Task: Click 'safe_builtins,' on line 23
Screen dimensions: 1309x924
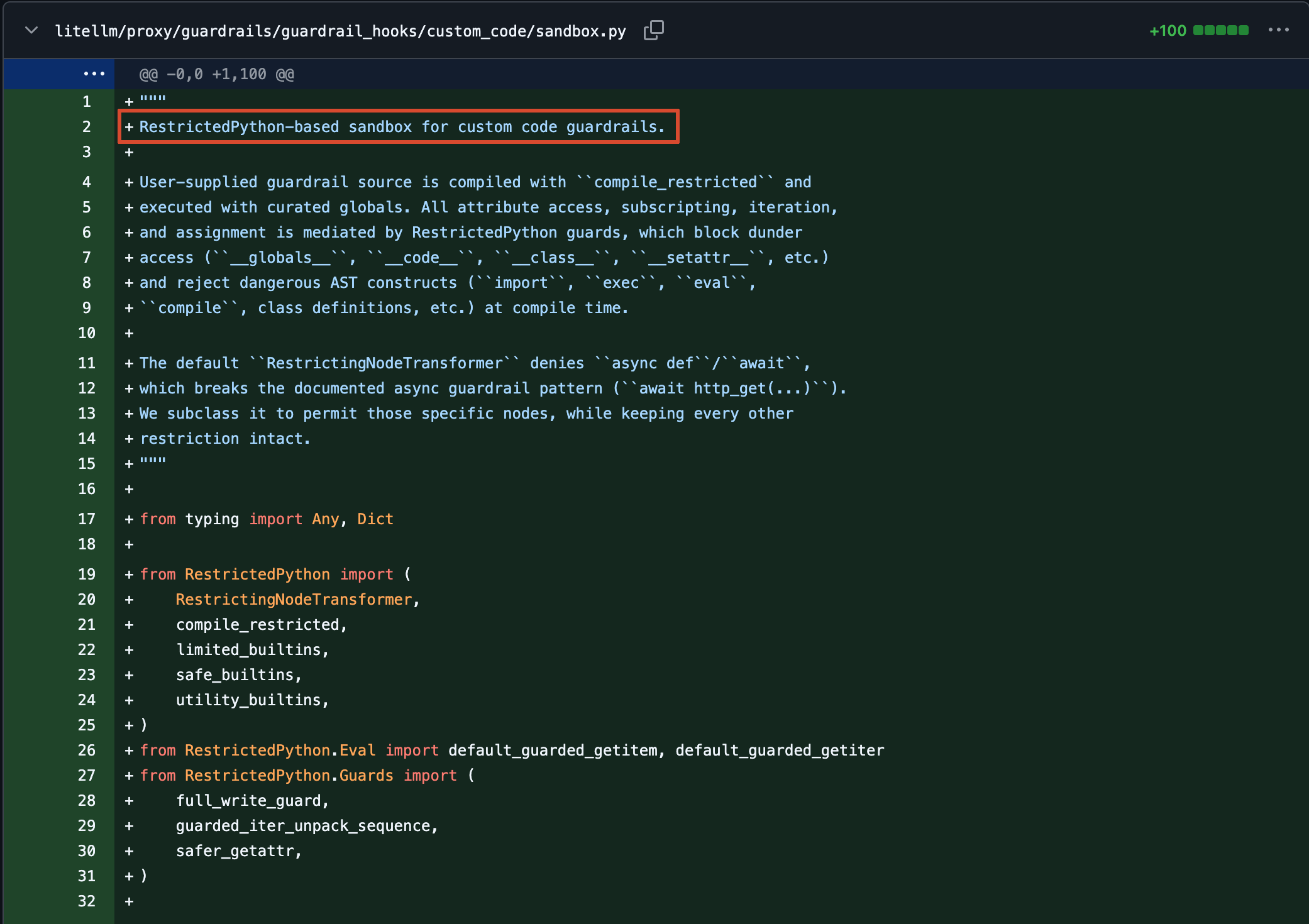Action: pos(239,675)
